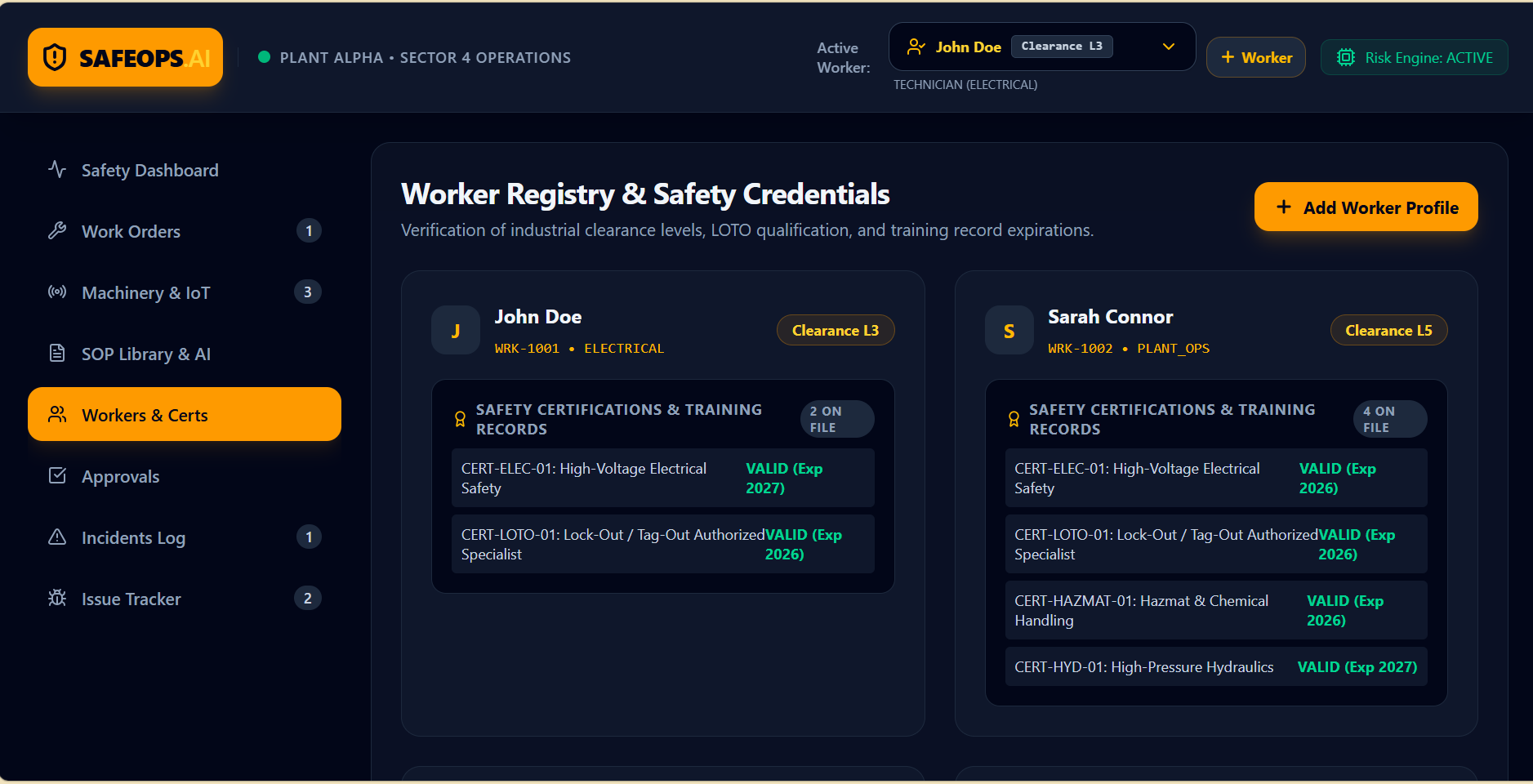Click the TECHNICIAN (ELECTRICAL) role label
Image resolution: width=1533 pixels, height=784 pixels.
pyautogui.click(x=965, y=85)
